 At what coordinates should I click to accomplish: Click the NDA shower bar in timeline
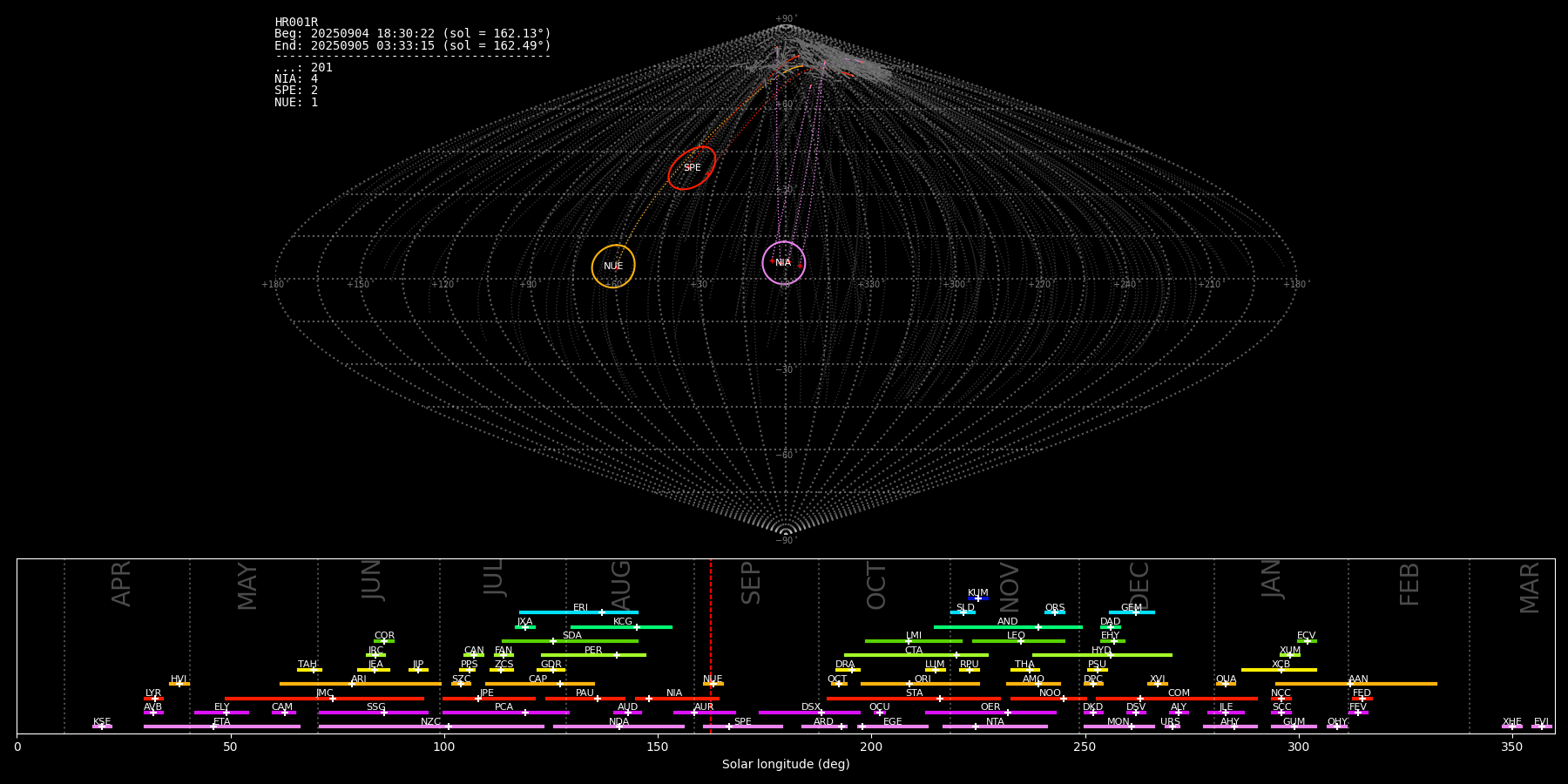pos(618,727)
